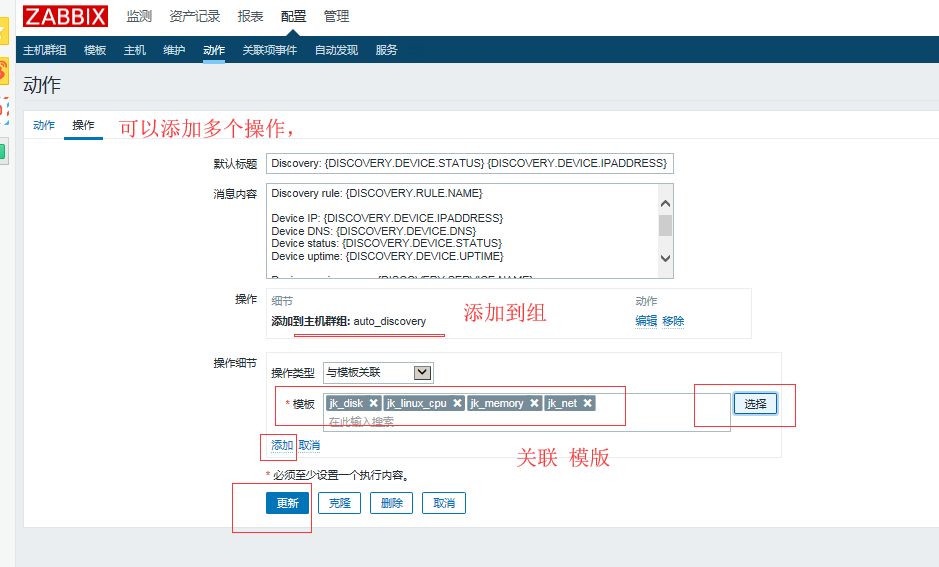Click the blue 更新 button

tap(287, 503)
